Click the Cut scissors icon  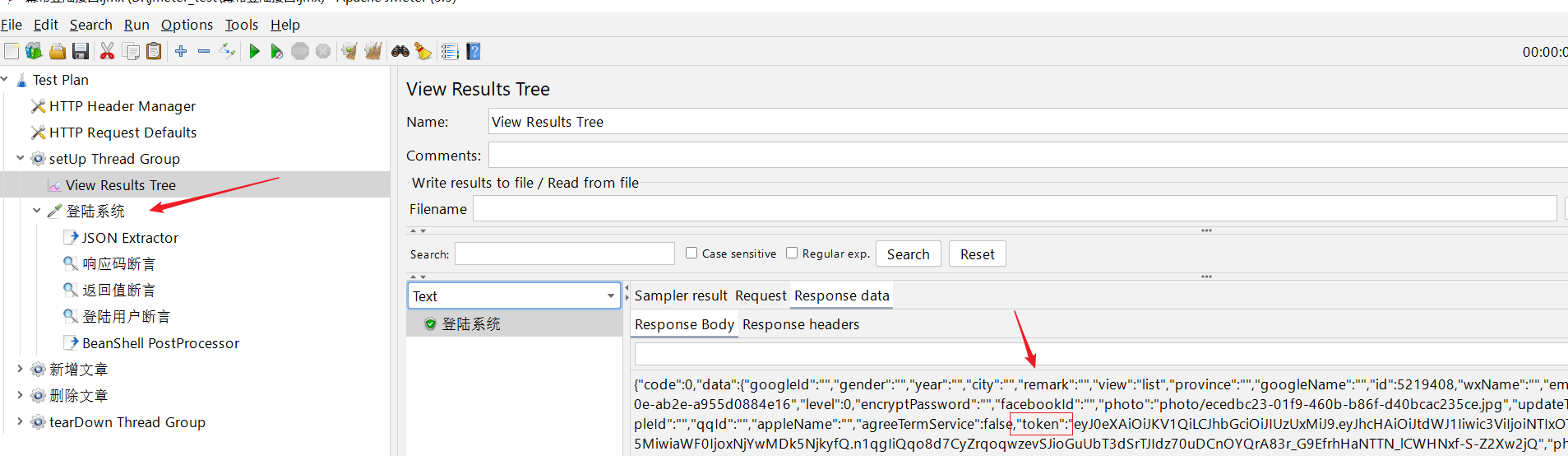107,52
